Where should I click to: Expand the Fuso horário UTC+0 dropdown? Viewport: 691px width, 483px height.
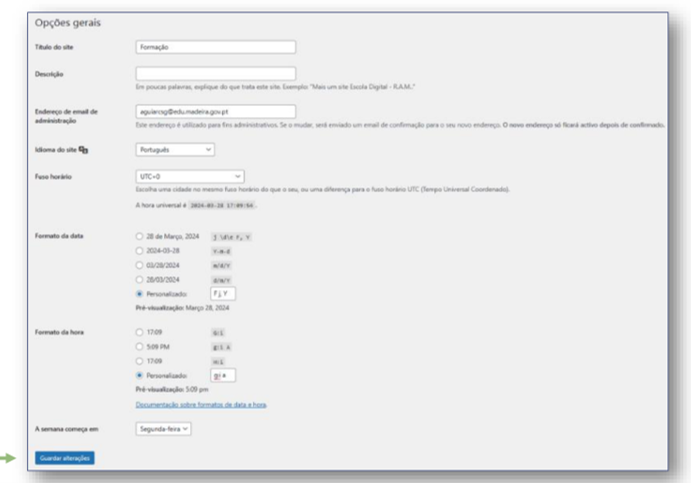(x=190, y=177)
